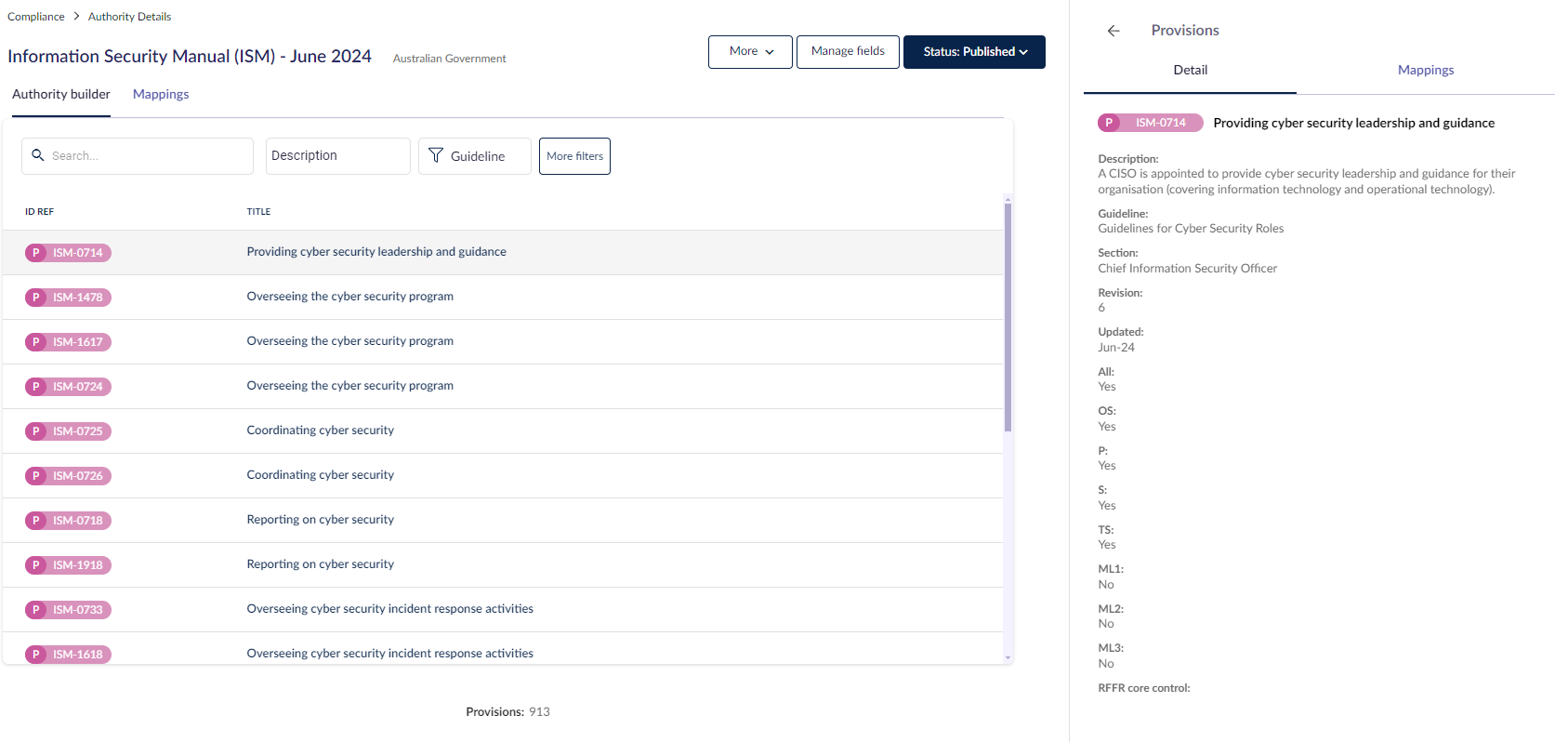Click the Authority Details breadcrumb
Viewport: 1568px width, 742px height.
click(129, 17)
